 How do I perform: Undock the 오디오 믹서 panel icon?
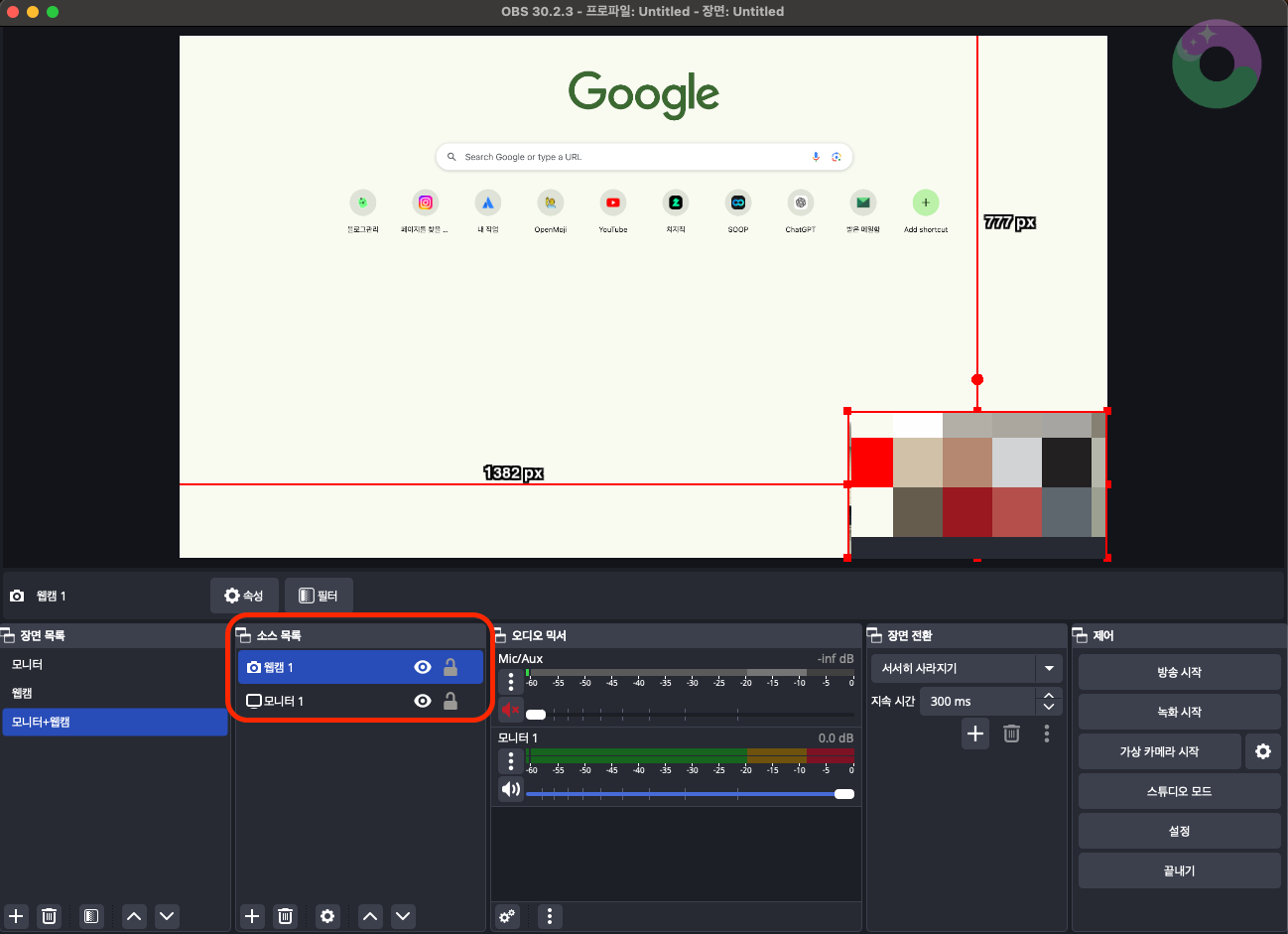tap(499, 635)
